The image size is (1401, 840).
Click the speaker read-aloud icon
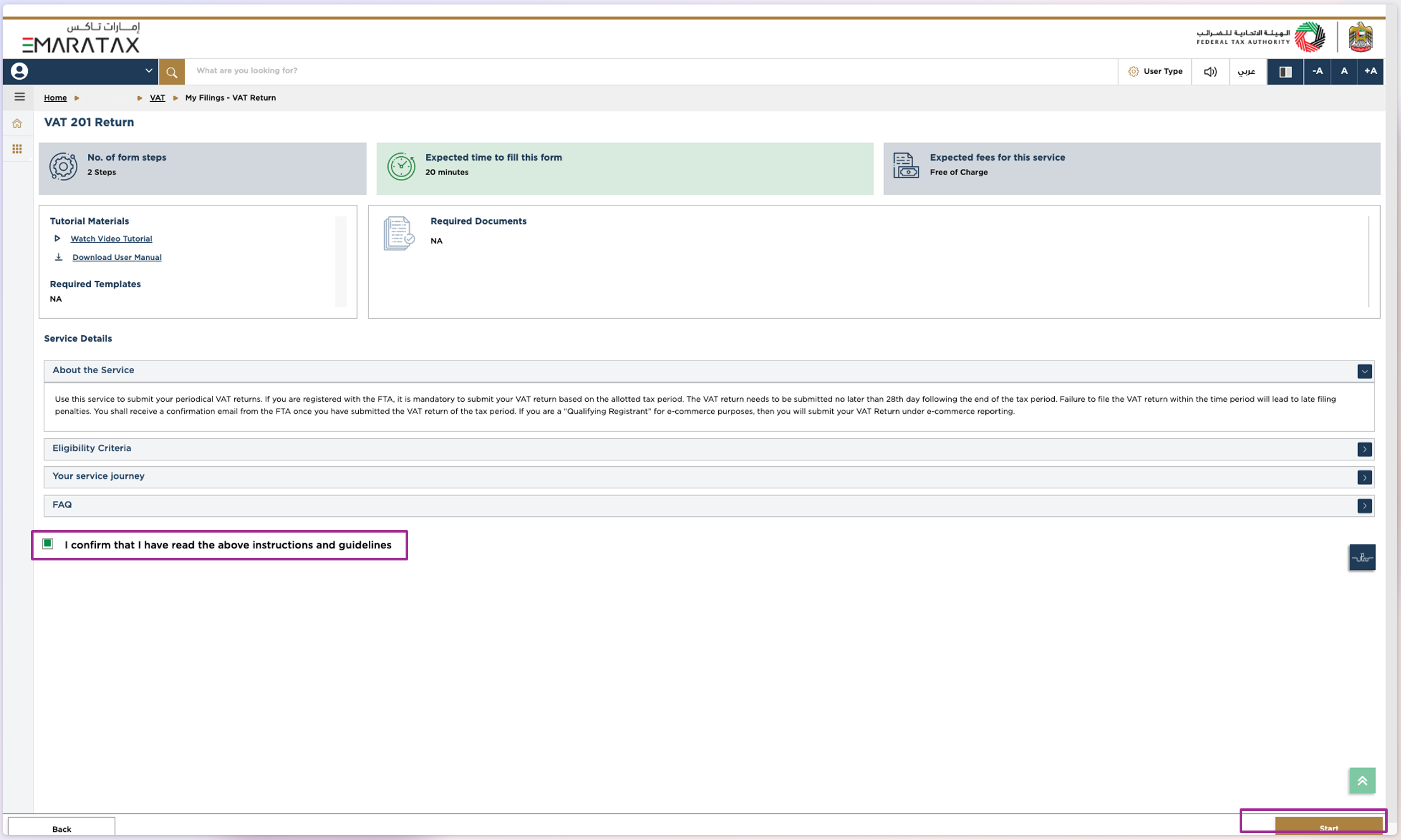coord(1210,71)
